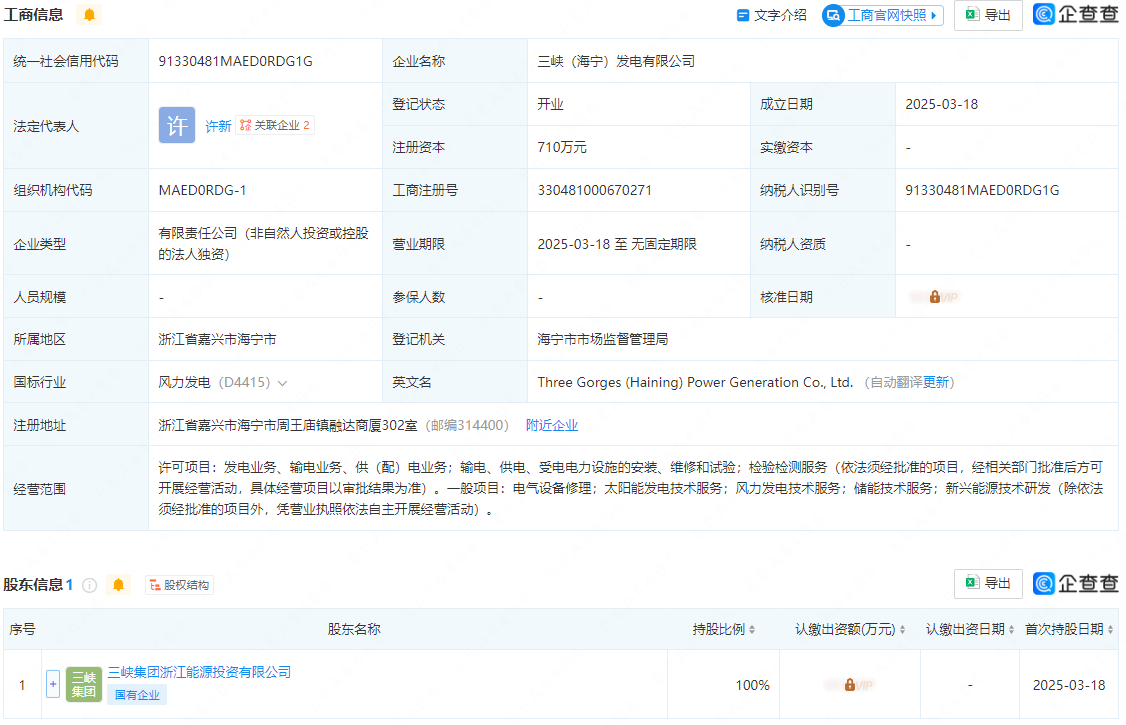
Task: Click the 企查查 logo in the 工商信息 header
Action: pos(1076,15)
